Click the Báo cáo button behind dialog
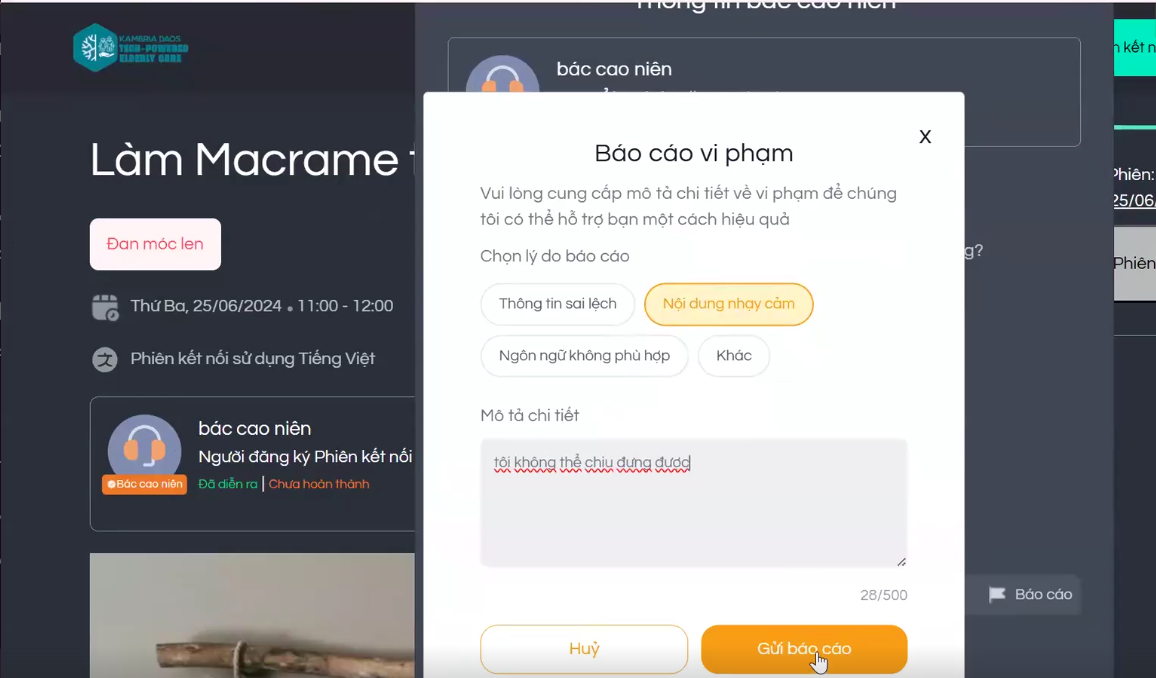The height and width of the screenshot is (678, 1156). 1030,594
